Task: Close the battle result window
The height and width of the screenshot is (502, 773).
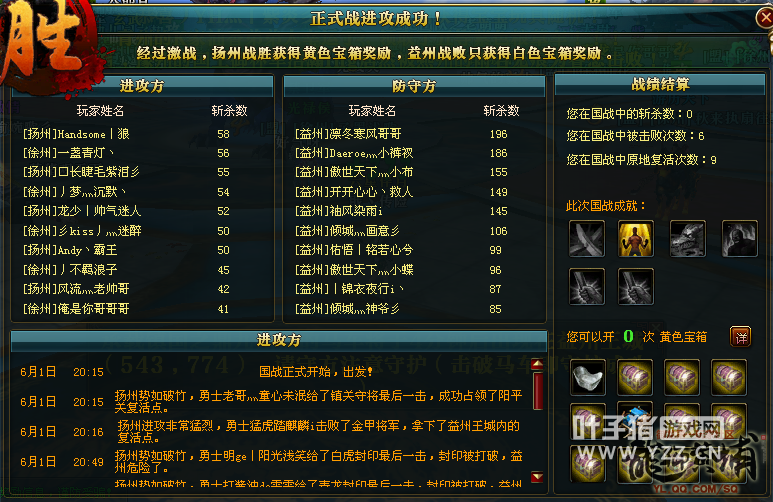Action: [764, 18]
